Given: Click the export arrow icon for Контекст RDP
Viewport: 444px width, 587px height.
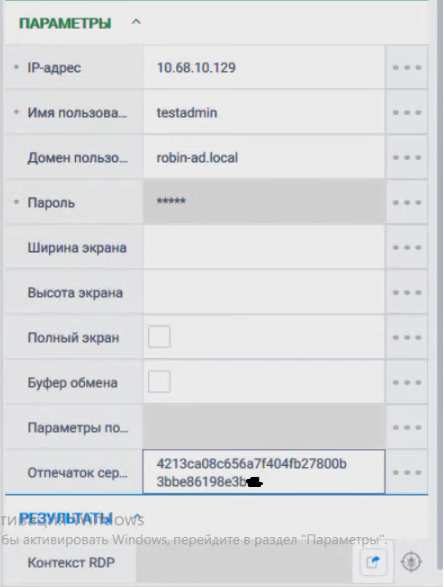Looking at the screenshot, I should (373, 562).
